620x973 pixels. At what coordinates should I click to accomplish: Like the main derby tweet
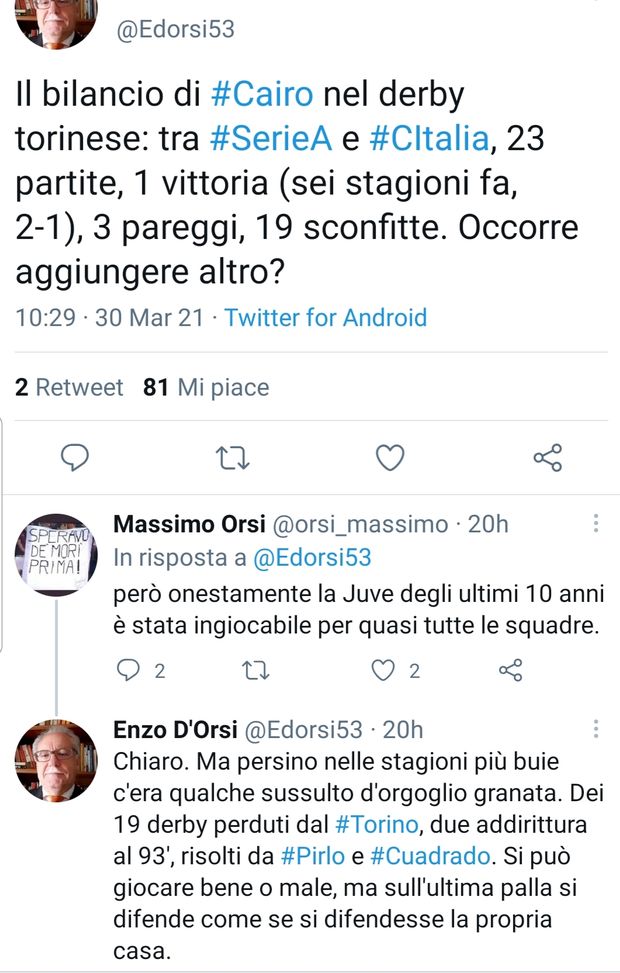389,458
